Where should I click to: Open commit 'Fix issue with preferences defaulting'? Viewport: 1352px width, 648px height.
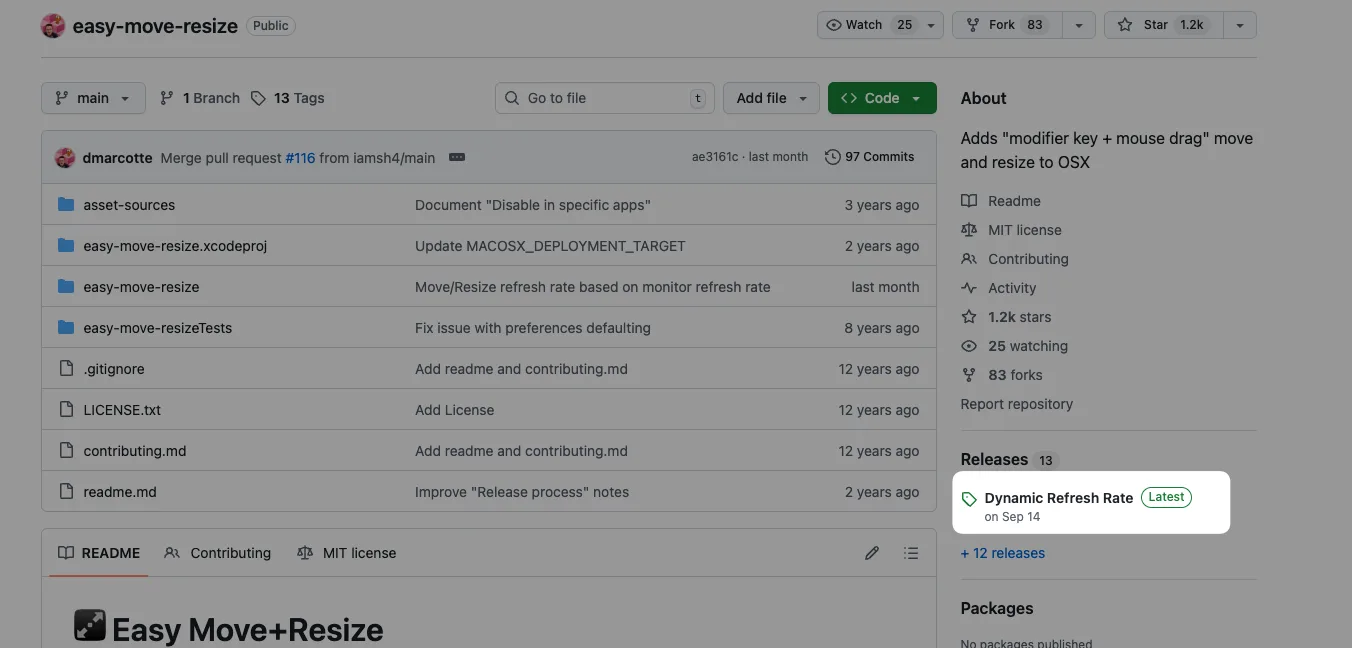tap(533, 328)
